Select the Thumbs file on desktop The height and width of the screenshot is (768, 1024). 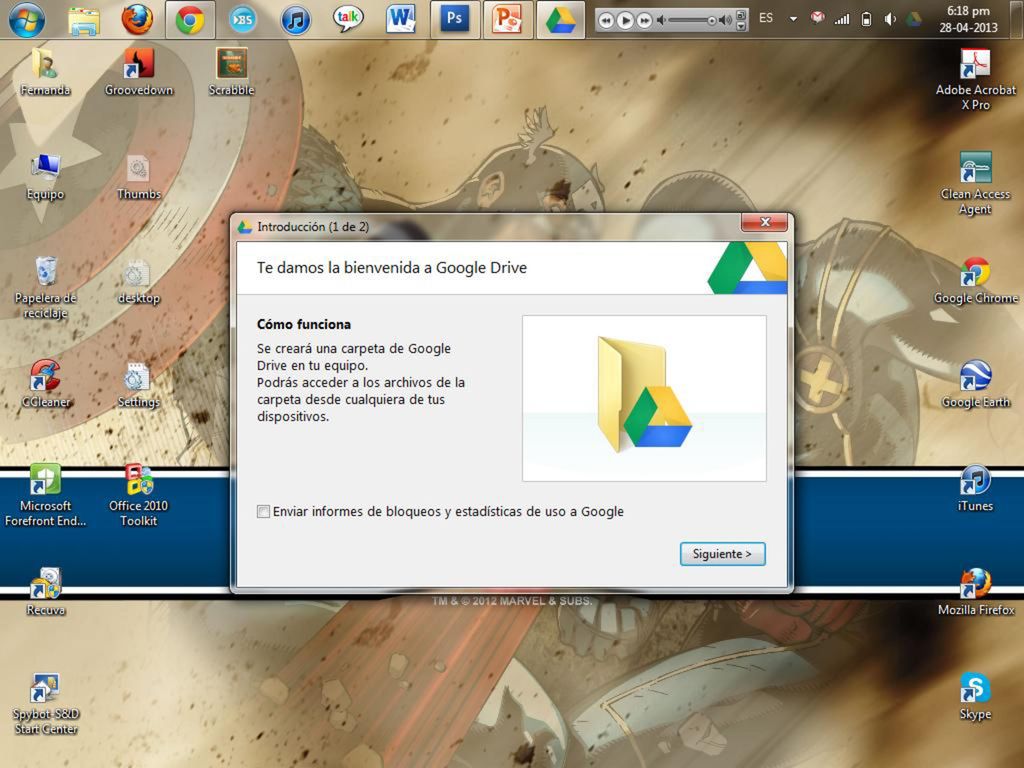pyautogui.click(x=138, y=177)
